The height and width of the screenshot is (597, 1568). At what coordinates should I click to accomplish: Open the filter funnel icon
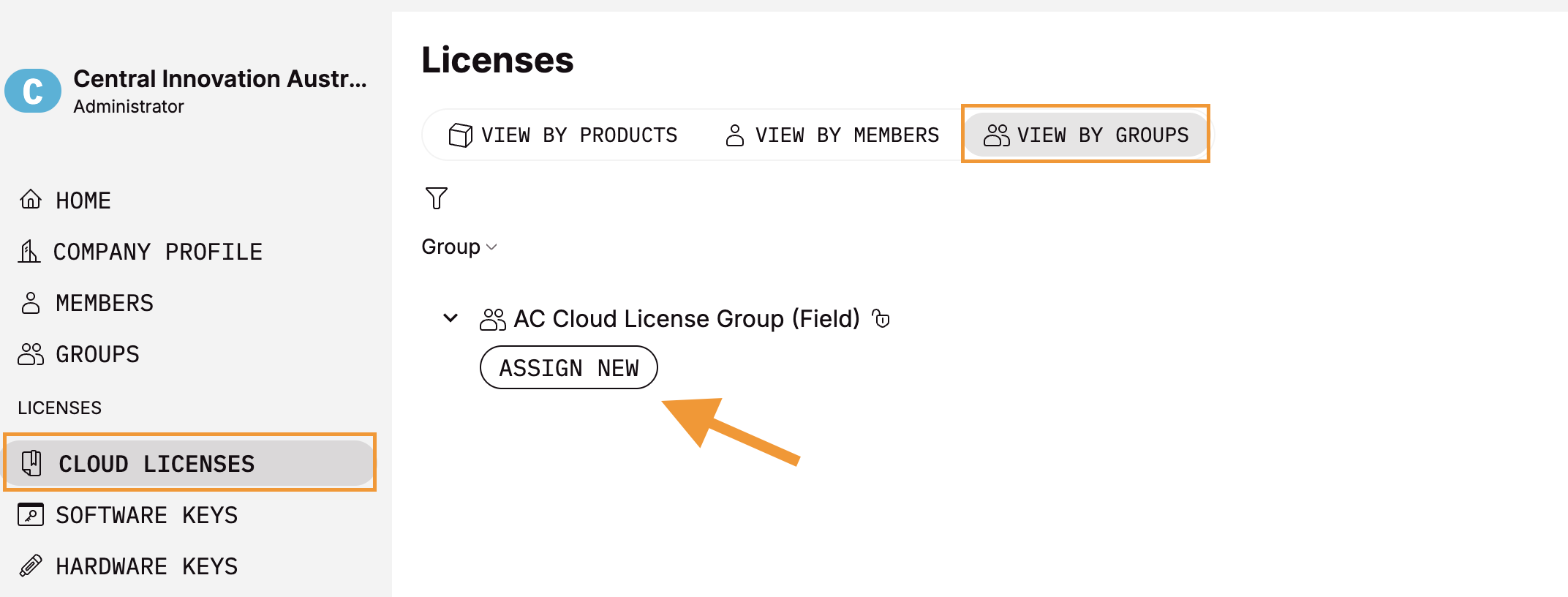[436, 198]
